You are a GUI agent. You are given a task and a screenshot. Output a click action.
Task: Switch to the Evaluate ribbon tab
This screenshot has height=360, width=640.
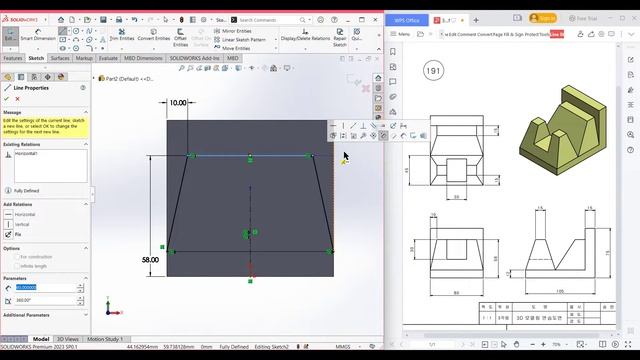108,58
